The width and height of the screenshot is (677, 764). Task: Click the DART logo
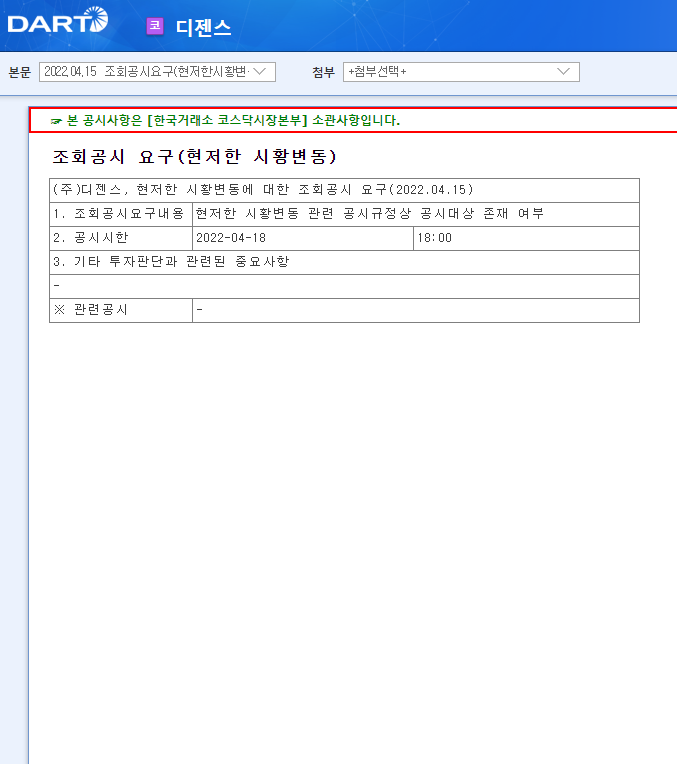(x=58, y=21)
